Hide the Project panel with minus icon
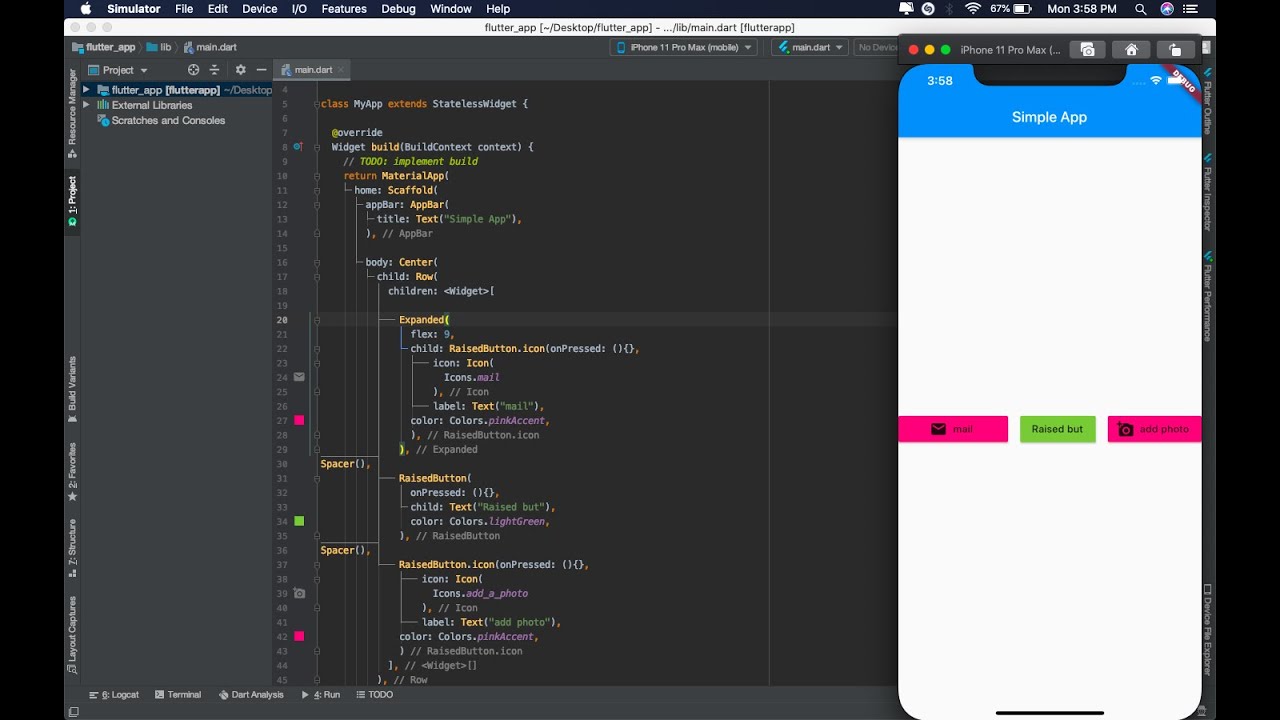The height and width of the screenshot is (720, 1280). pos(261,70)
